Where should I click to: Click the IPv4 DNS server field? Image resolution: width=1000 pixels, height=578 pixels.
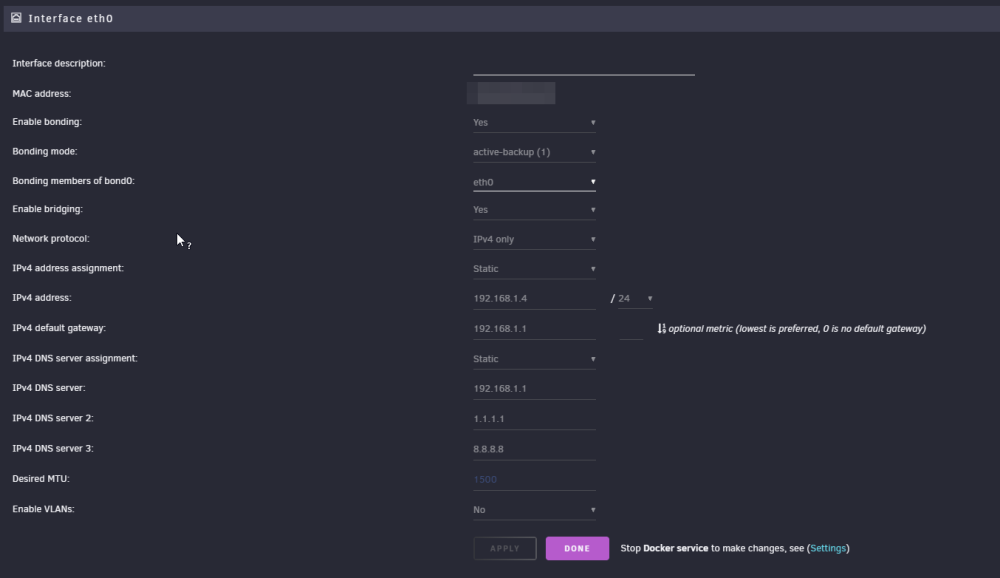[534, 389]
